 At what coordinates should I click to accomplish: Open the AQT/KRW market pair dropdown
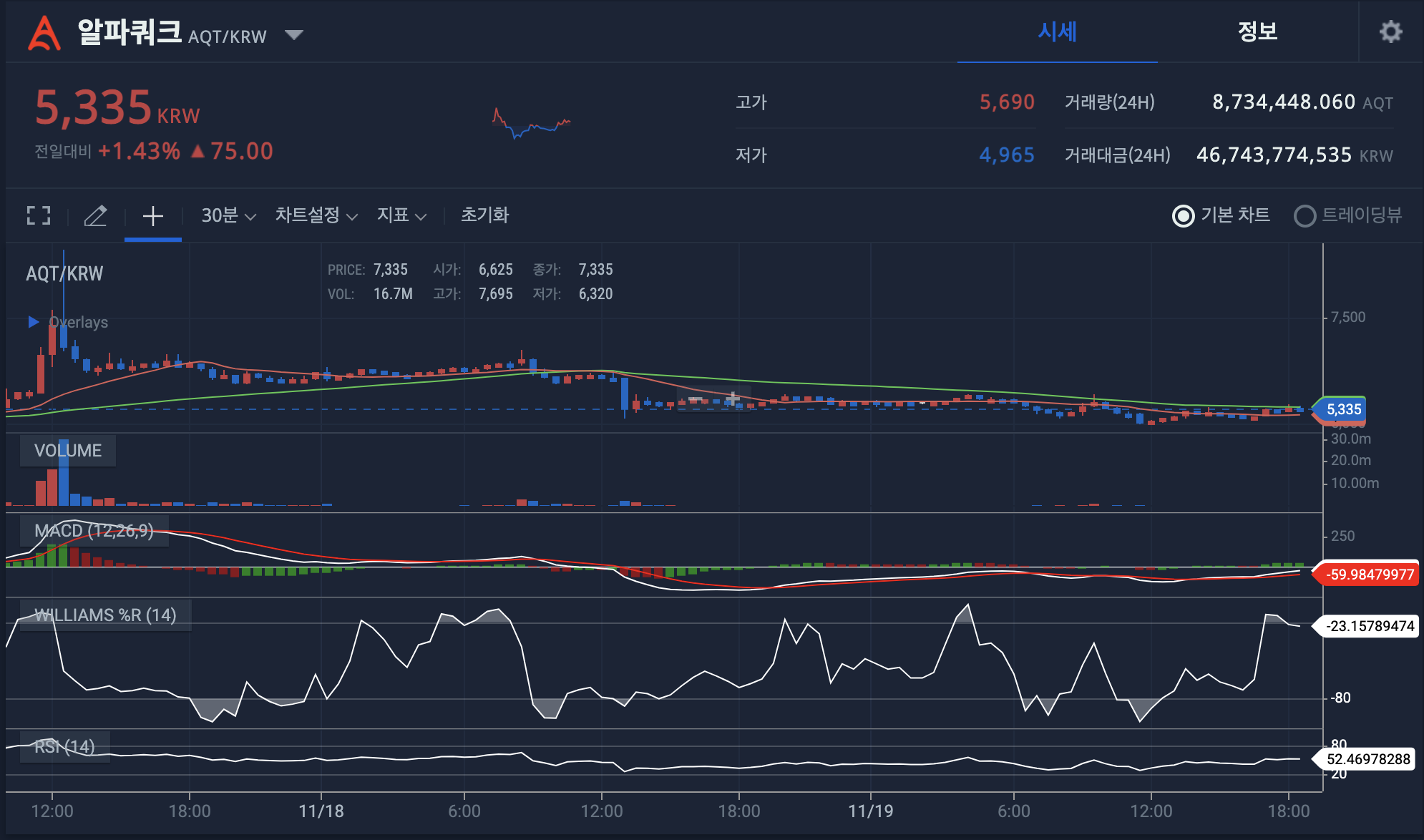click(x=293, y=35)
